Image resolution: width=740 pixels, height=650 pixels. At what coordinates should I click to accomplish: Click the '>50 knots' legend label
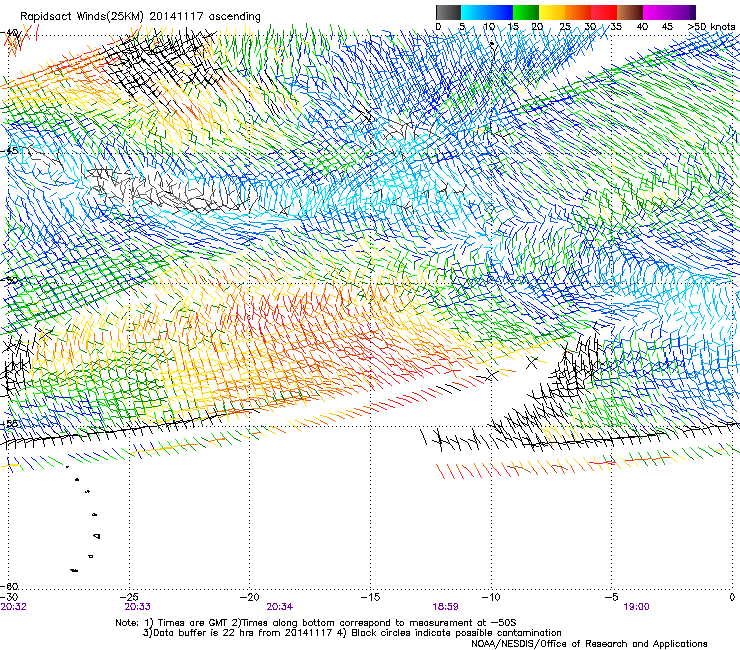click(x=711, y=27)
